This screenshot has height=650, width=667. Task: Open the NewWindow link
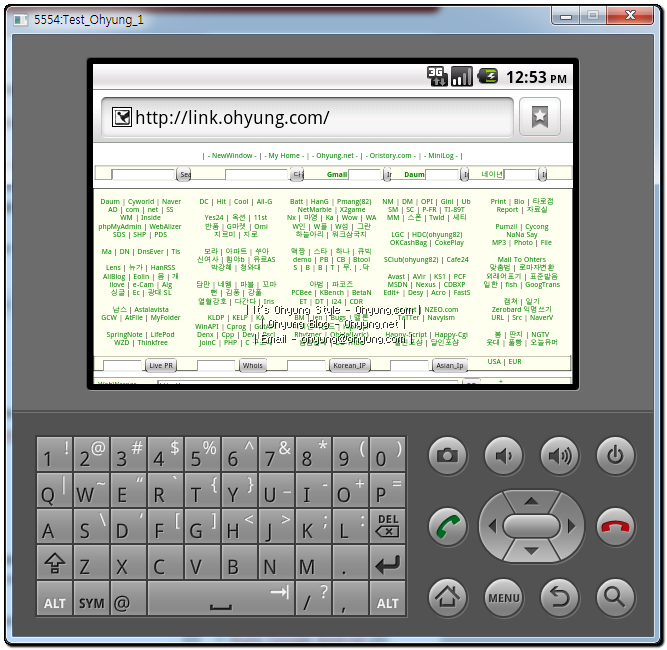232,156
